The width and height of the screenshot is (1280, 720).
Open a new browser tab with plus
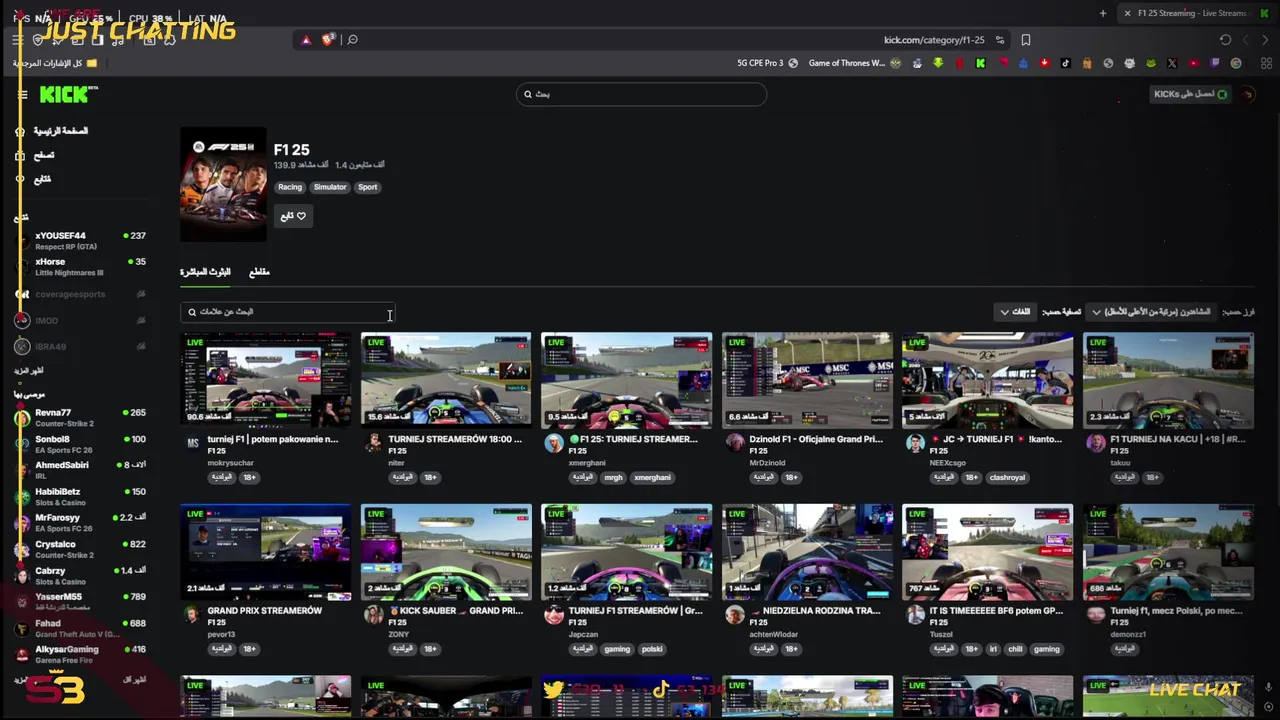click(x=1103, y=13)
